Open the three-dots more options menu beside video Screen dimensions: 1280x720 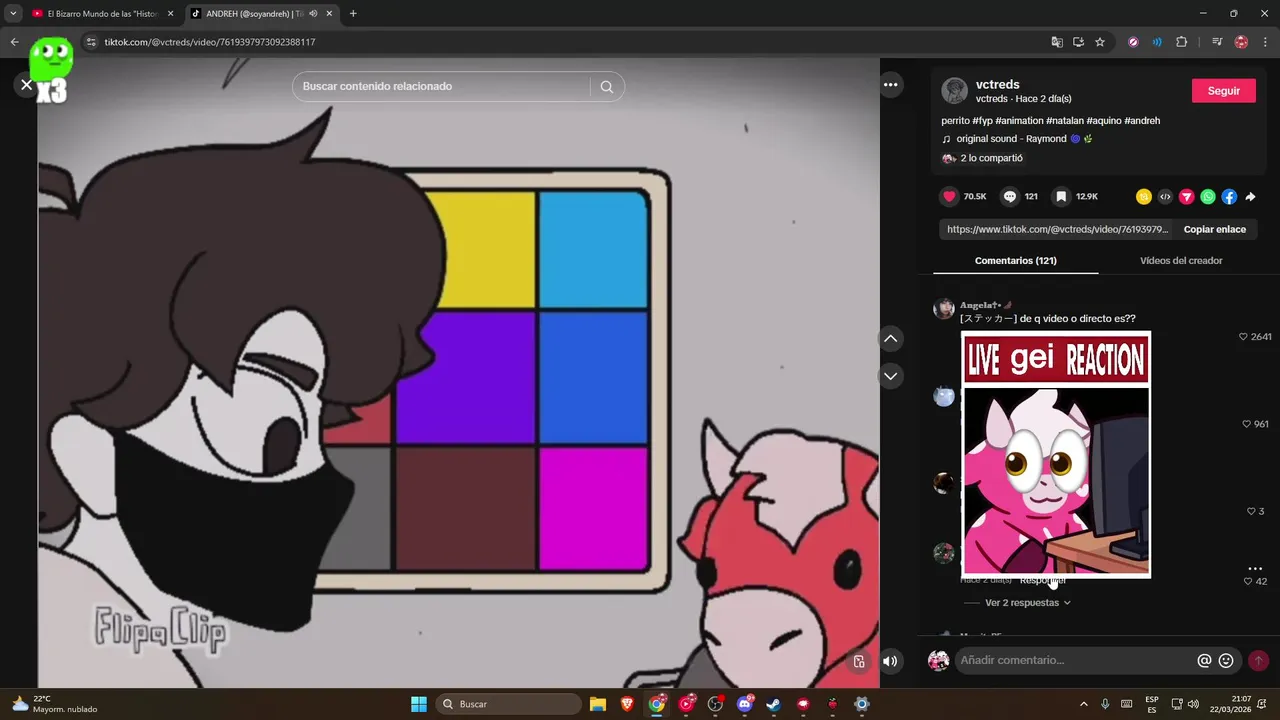(890, 85)
